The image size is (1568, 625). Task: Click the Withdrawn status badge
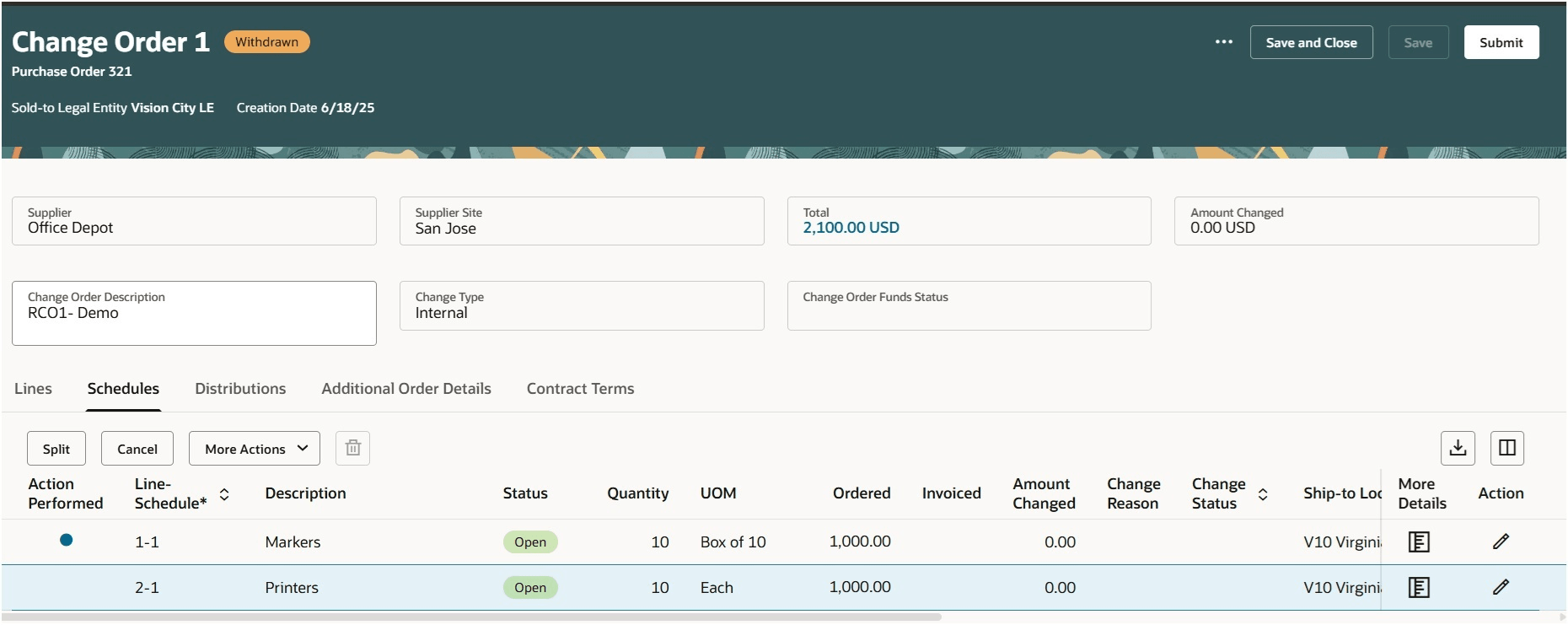pyautogui.click(x=266, y=42)
